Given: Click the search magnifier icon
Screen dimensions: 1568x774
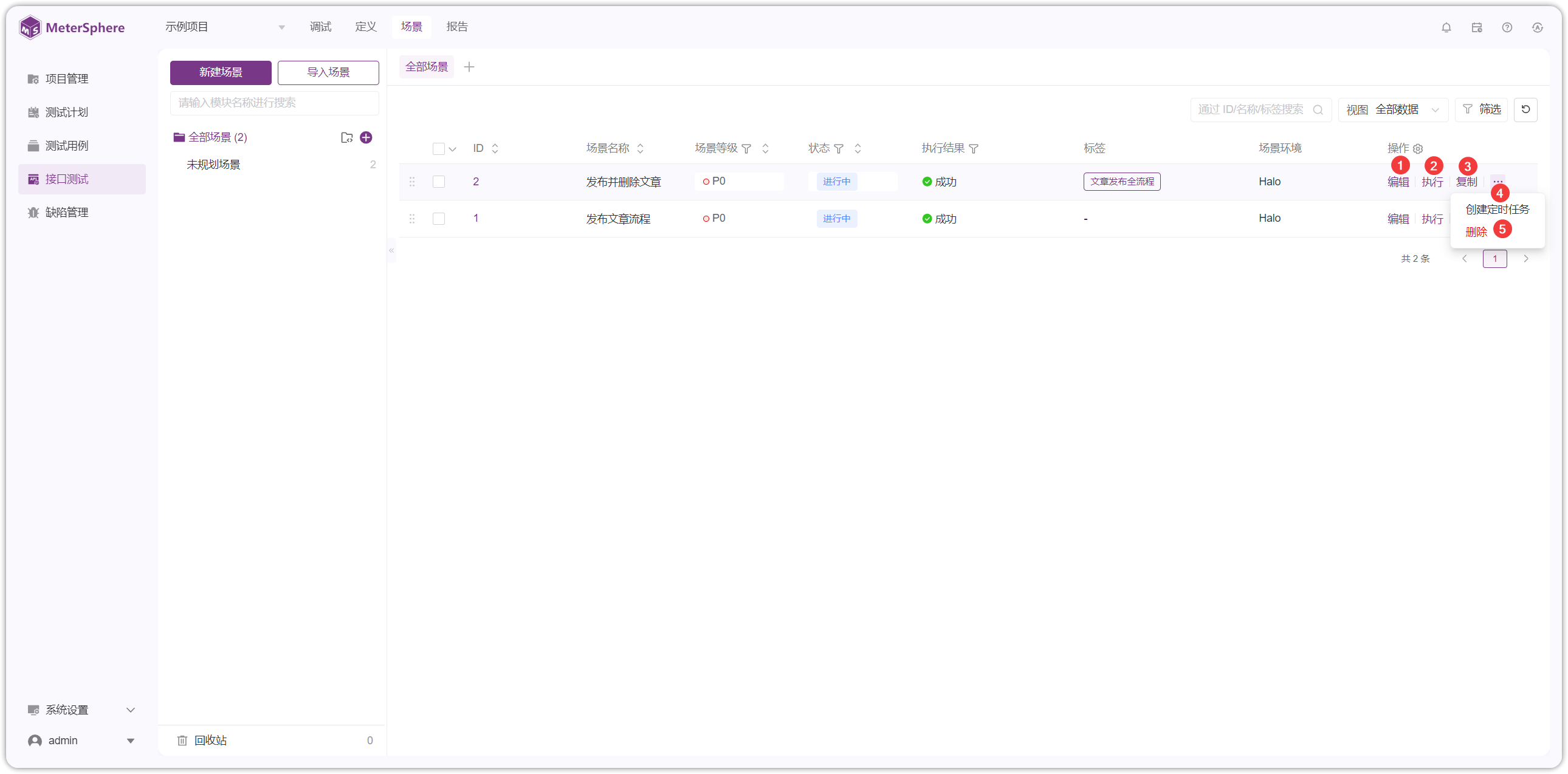Looking at the screenshot, I should click(1318, 109).
